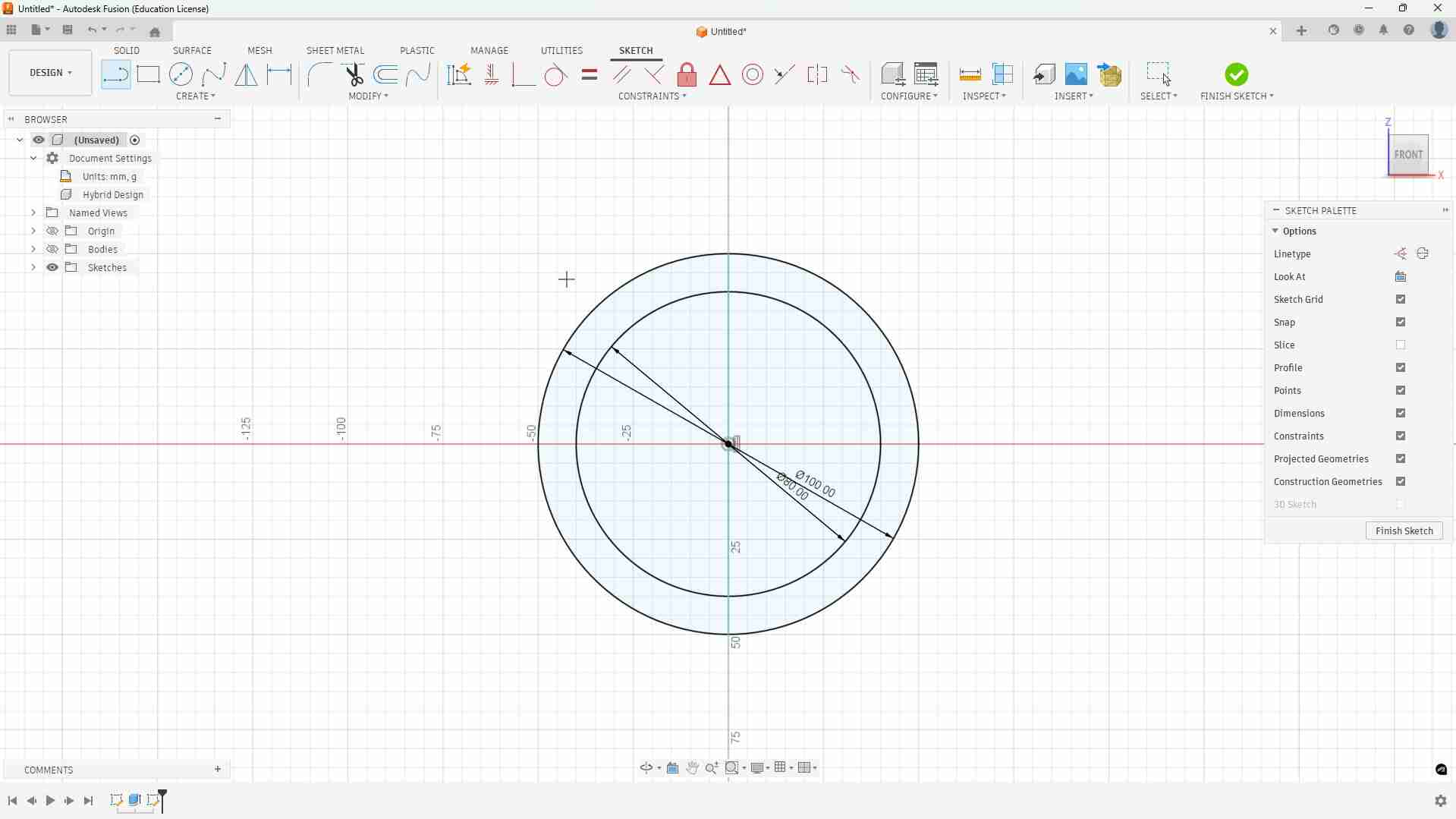Apply the Equal constraint
The height and width of the screenshot is (819, 1456).
click(590, 74)
